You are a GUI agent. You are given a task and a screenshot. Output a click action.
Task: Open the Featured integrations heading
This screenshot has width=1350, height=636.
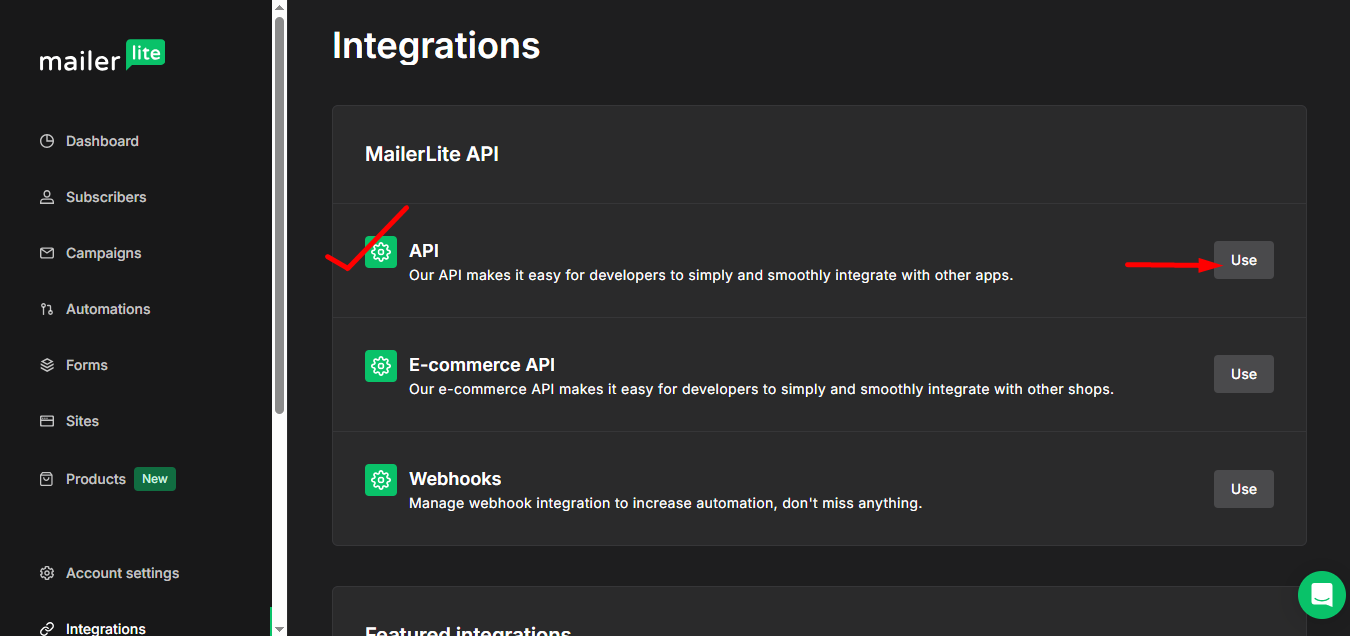(x=468, y=630)
